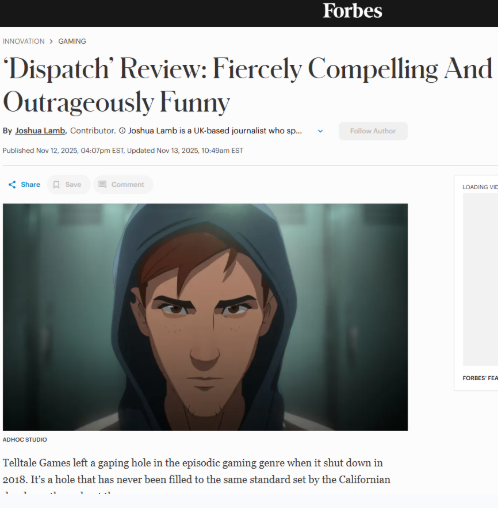This screenshot has height=508, width=498.
Task: Click the Share icon
Action: point(12,185)
